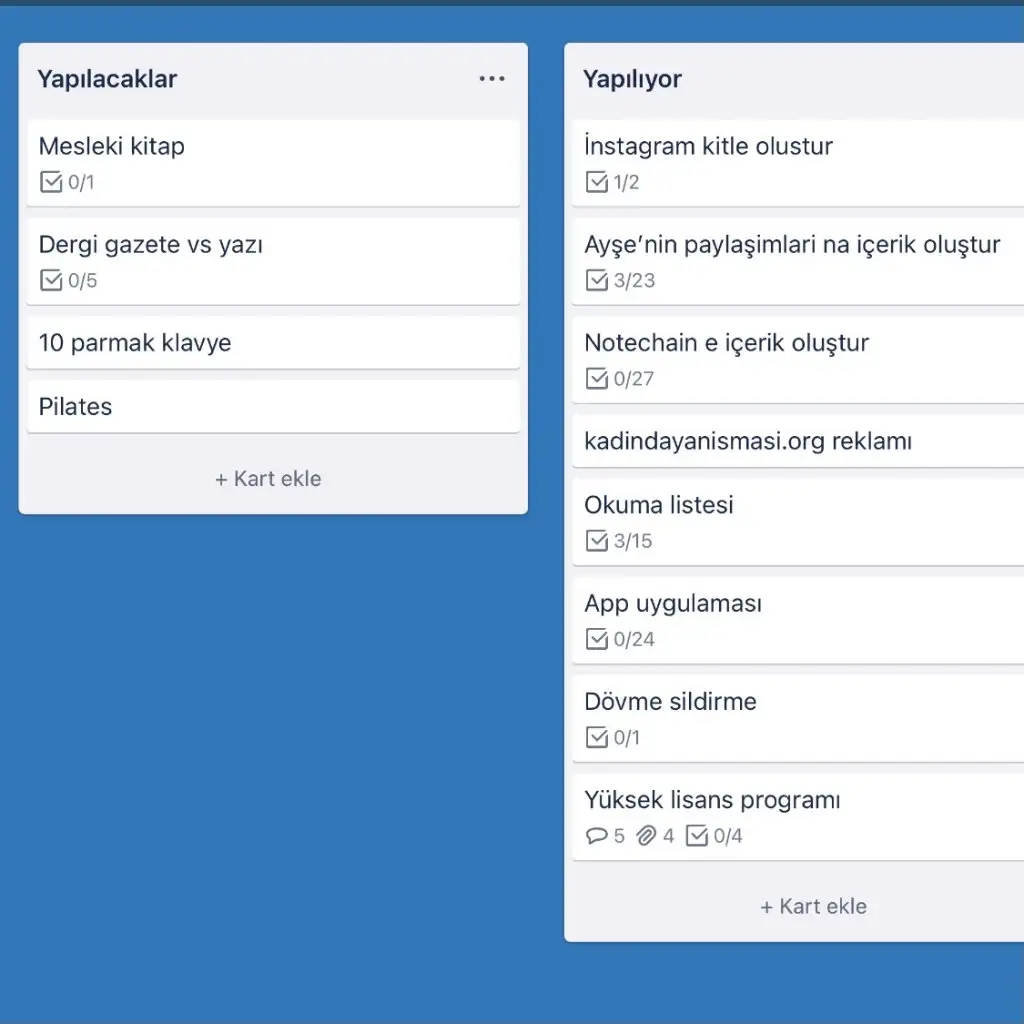
Task: Click checklist icon on App uygulaması card
Action: click(x=597, y=640)
